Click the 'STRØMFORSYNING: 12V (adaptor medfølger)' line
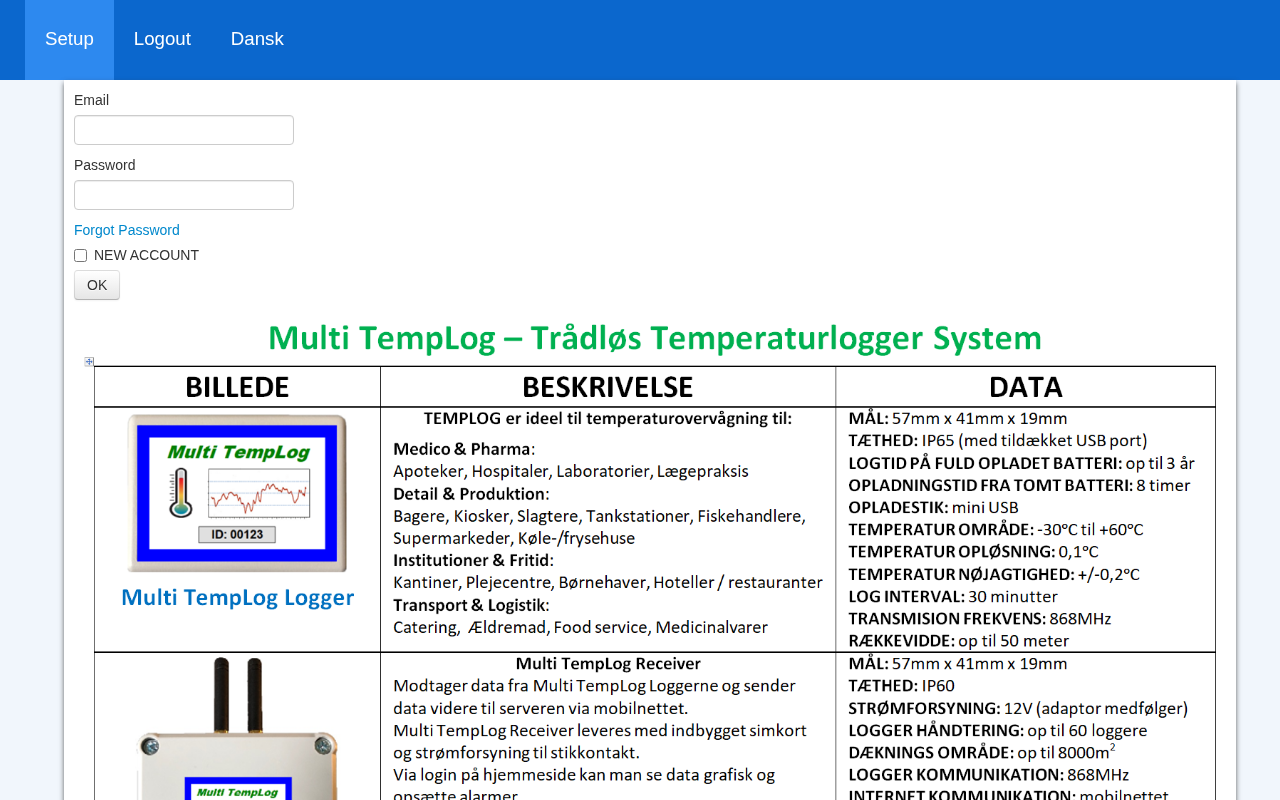1280x800 pixels. coord(1018,709)
